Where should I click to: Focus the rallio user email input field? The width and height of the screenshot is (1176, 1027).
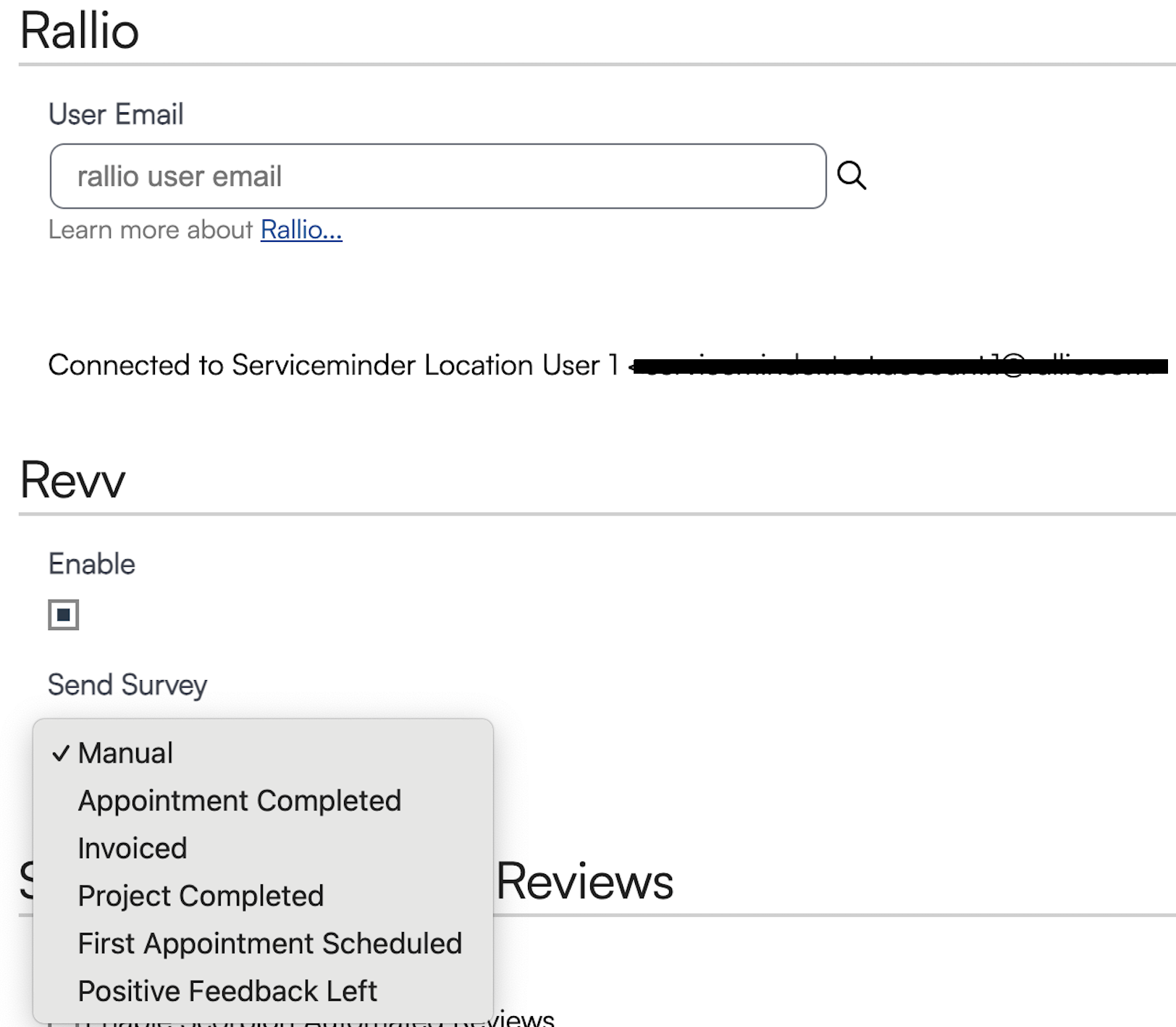coord(438,176)
